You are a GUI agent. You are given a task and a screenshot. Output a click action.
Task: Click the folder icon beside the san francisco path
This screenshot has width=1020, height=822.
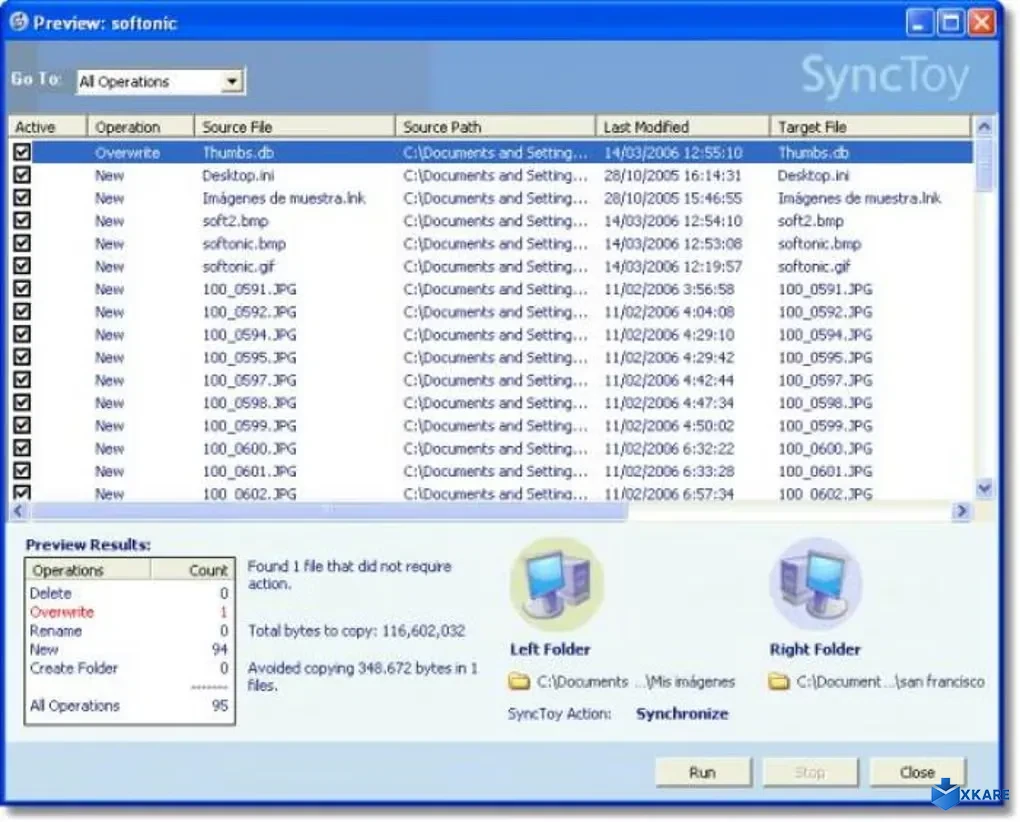[x=779, y=681]
